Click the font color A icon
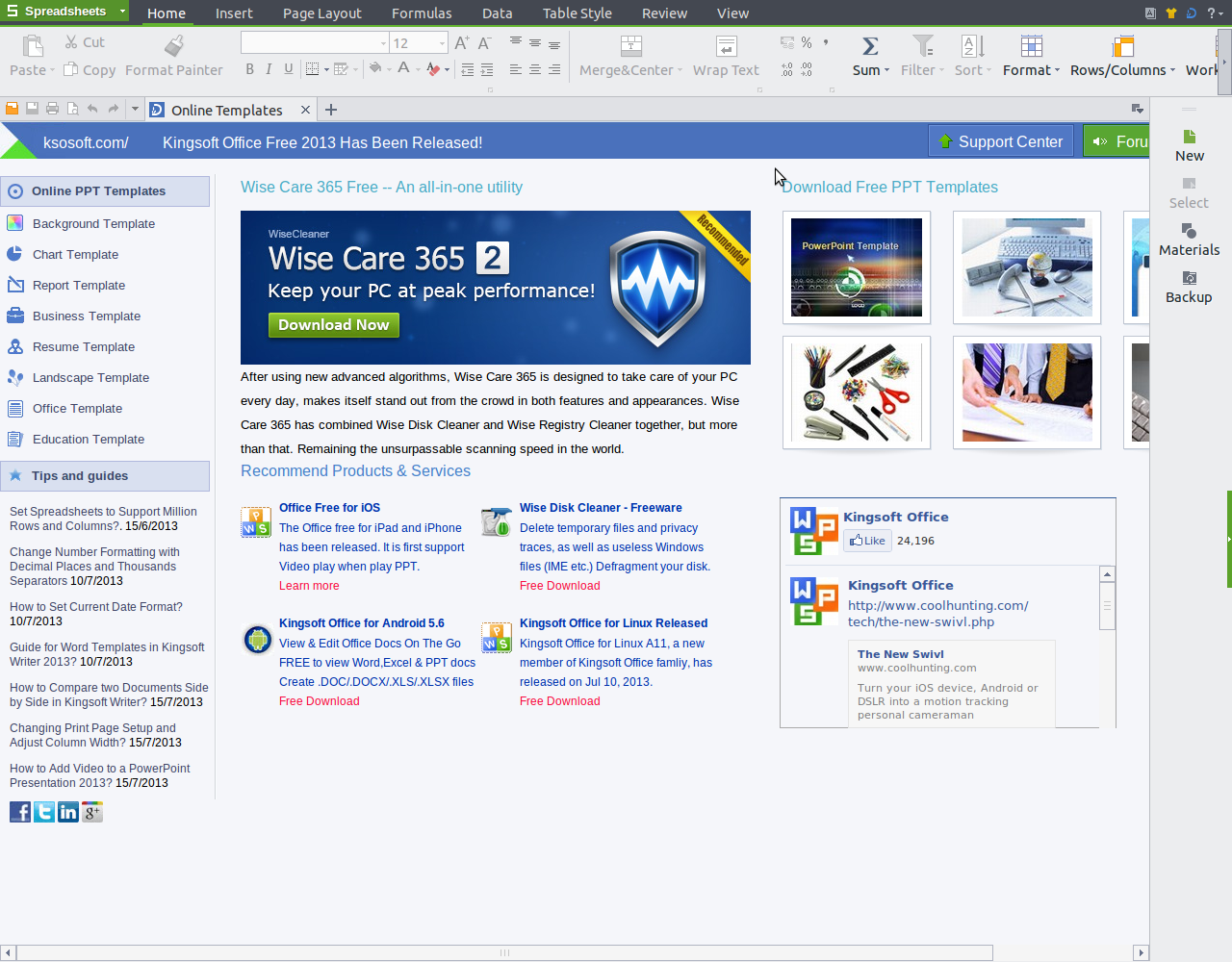 [x=403, y=68]
